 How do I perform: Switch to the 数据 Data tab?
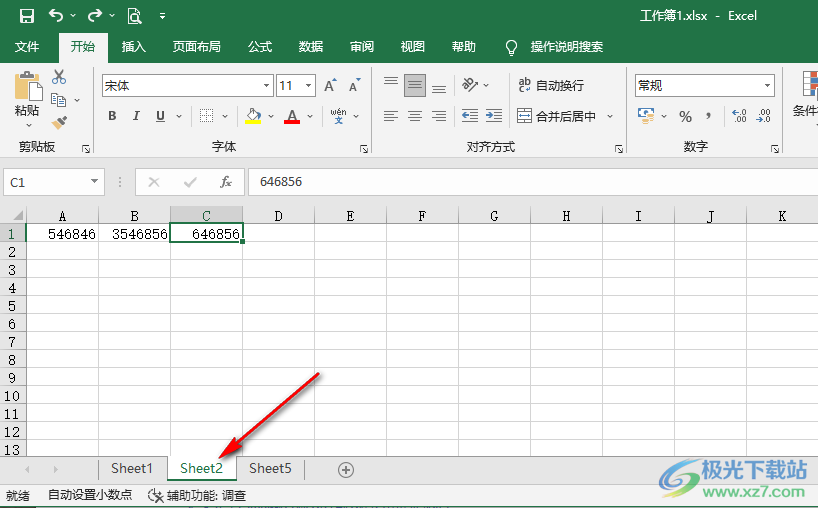click(311, 47)
